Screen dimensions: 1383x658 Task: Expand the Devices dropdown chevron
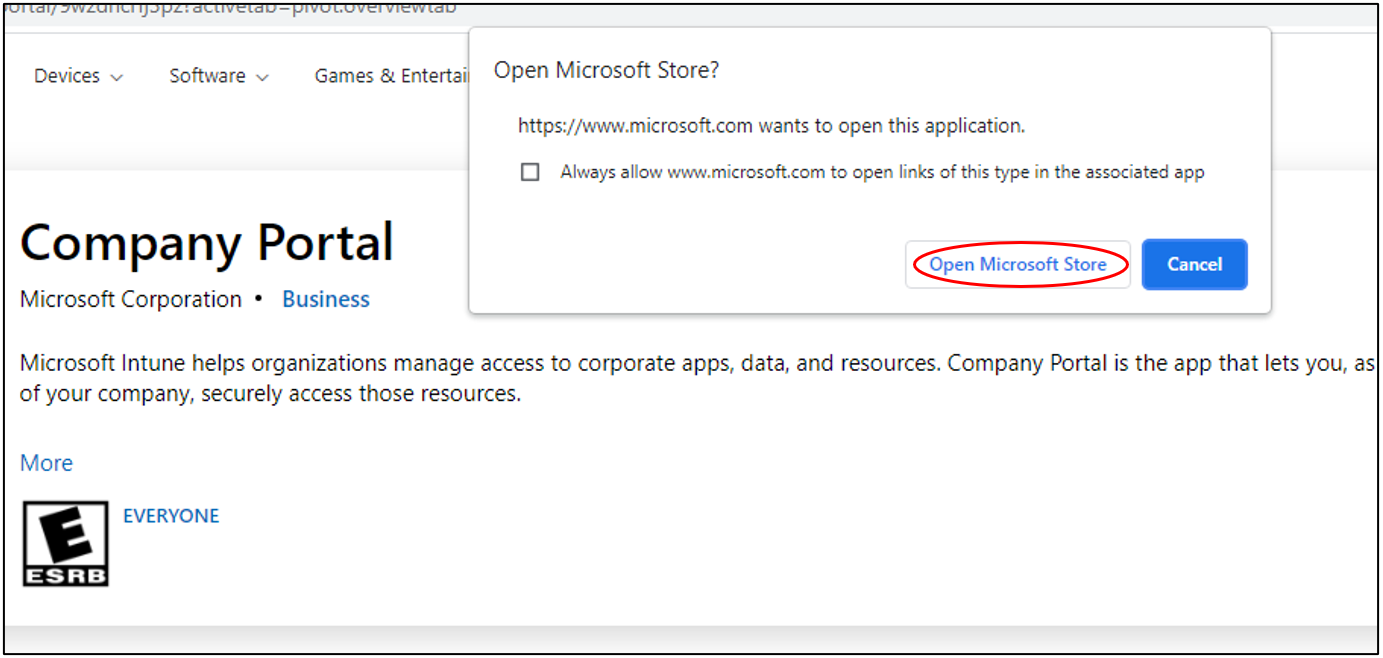(117, 77)
